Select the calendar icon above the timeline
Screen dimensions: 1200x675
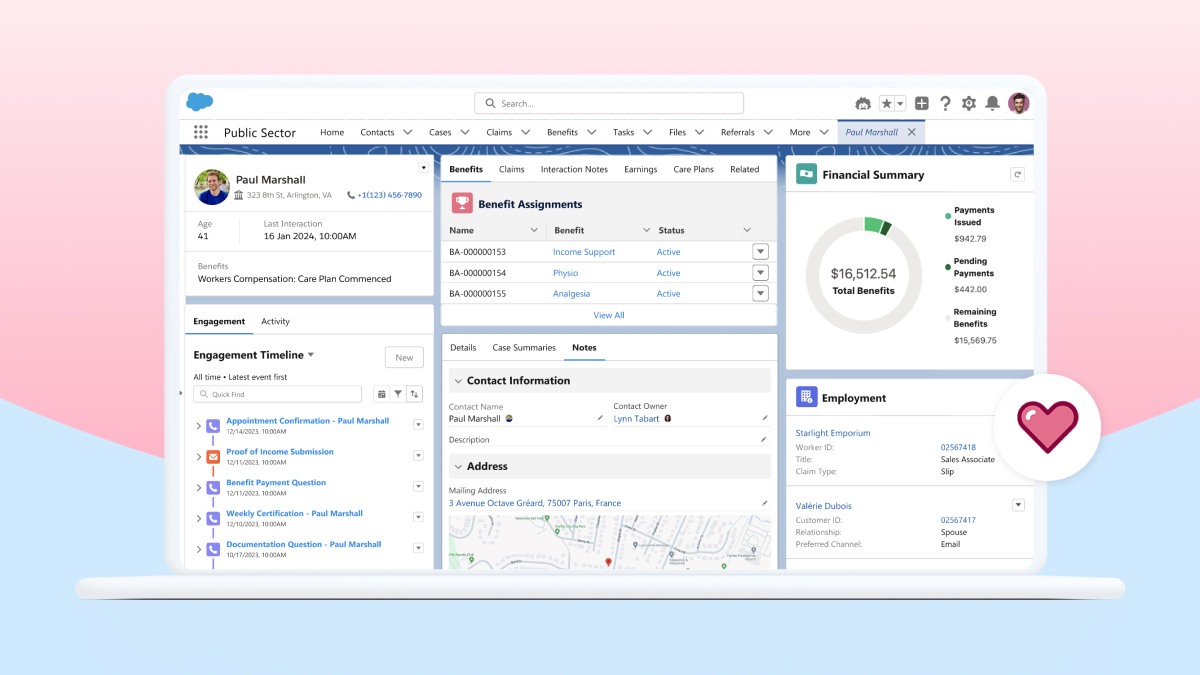[x=381, y=393]
